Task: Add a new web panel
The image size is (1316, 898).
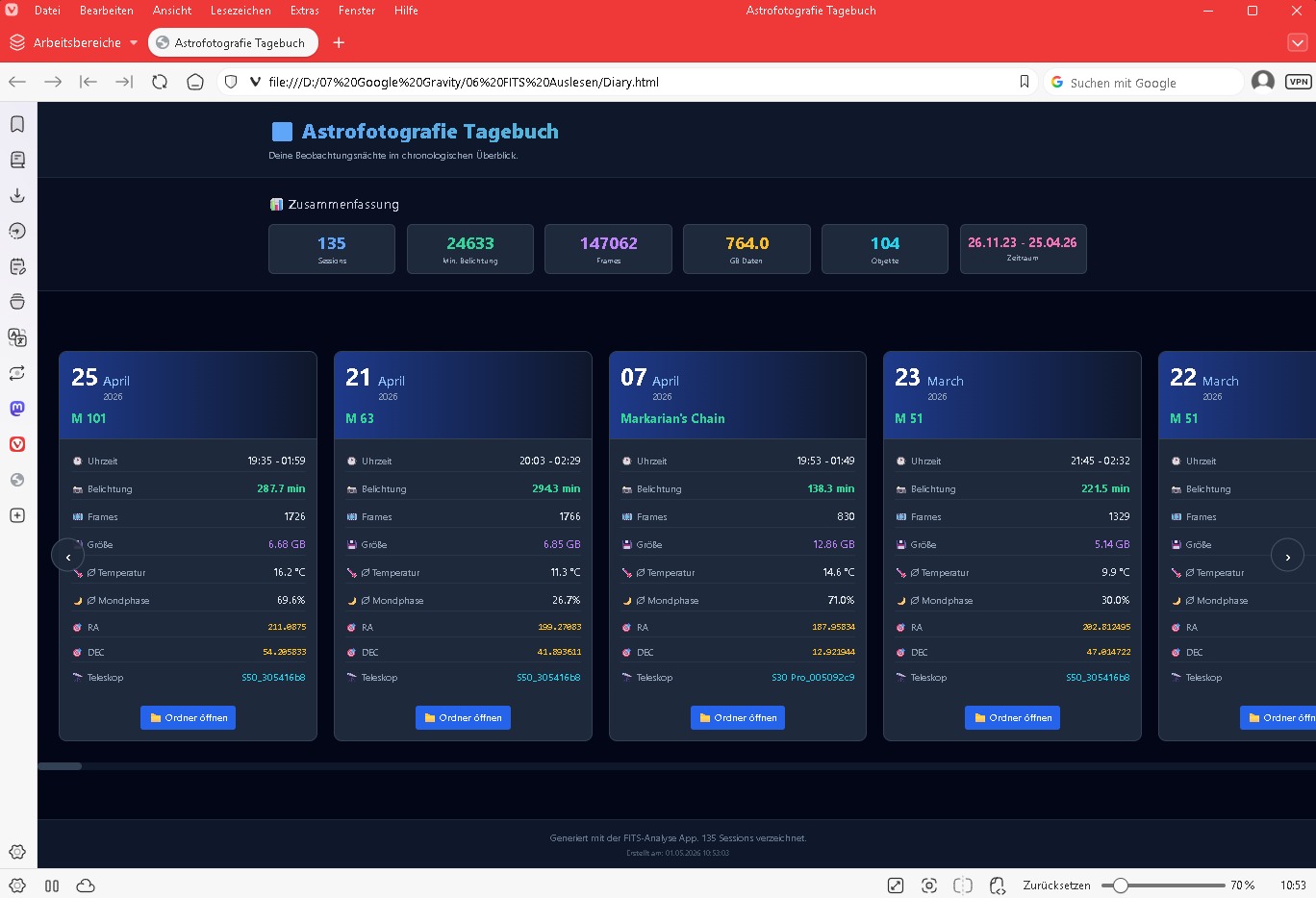Action: coord(17,515)
